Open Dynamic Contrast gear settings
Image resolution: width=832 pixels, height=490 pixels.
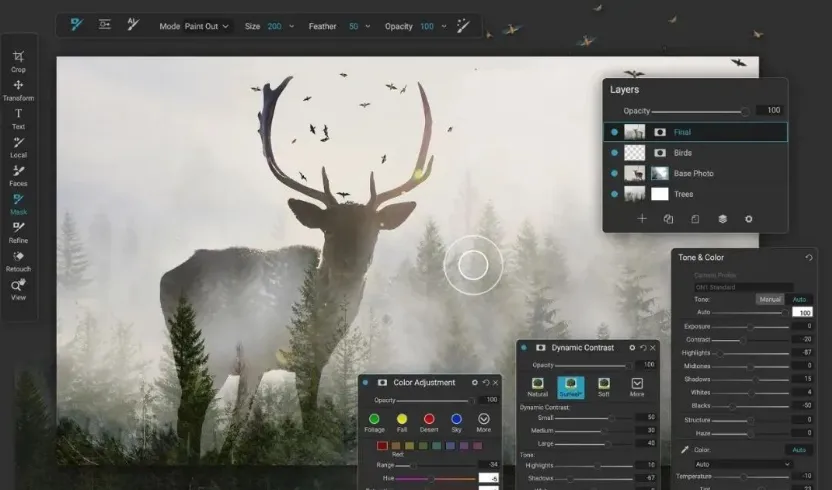click(x=632, y=348)
